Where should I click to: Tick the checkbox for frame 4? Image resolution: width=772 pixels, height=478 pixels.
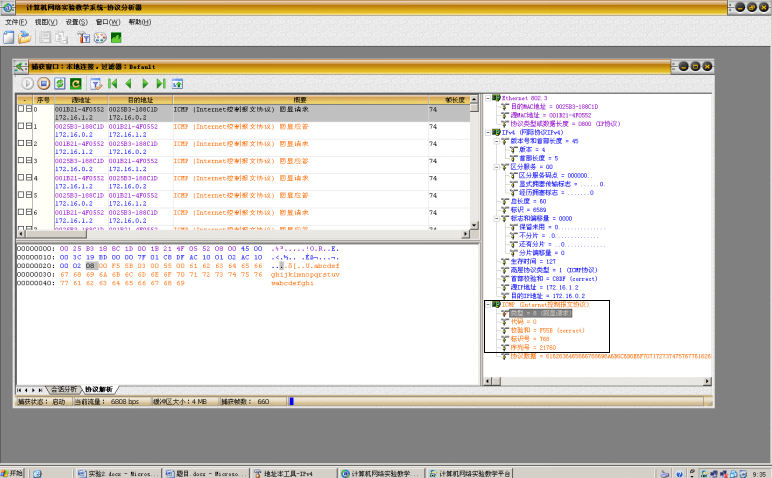tap(21, 178)
